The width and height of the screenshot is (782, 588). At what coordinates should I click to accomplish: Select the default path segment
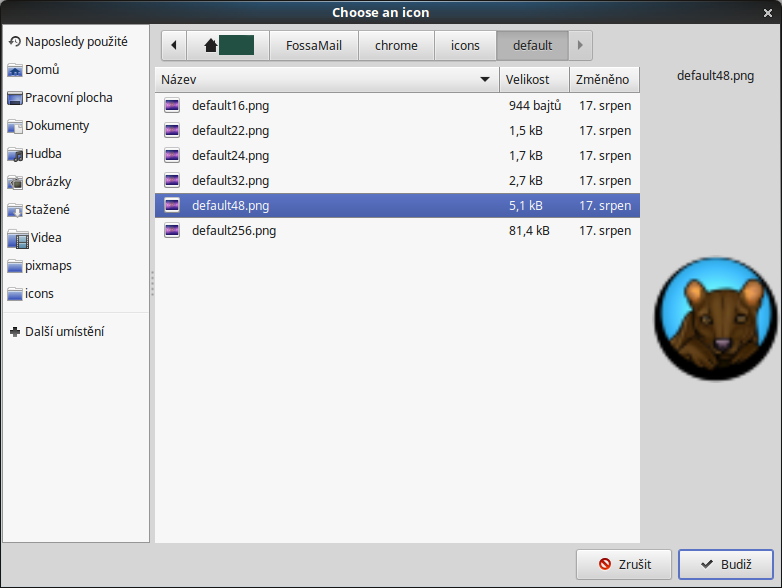pyautogui.click(x=532, y=45)
